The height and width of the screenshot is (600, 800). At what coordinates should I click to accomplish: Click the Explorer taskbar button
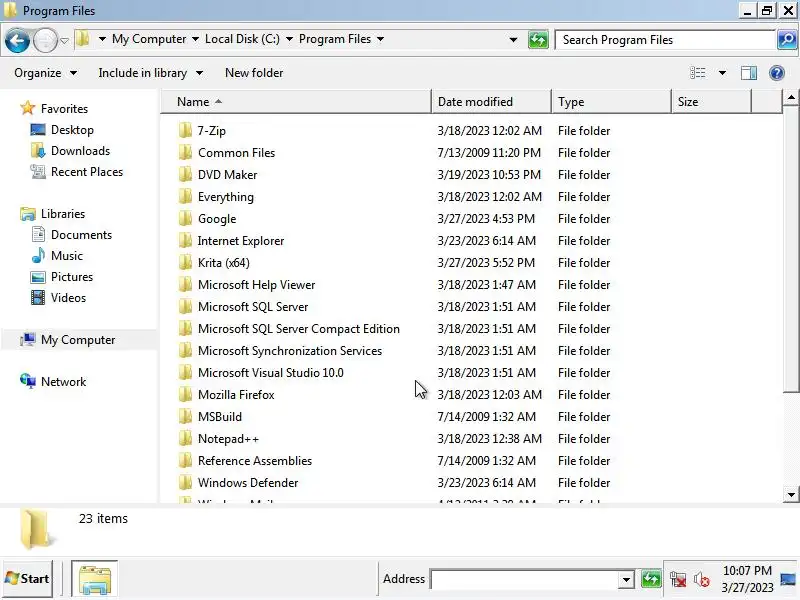pos(94,579)
